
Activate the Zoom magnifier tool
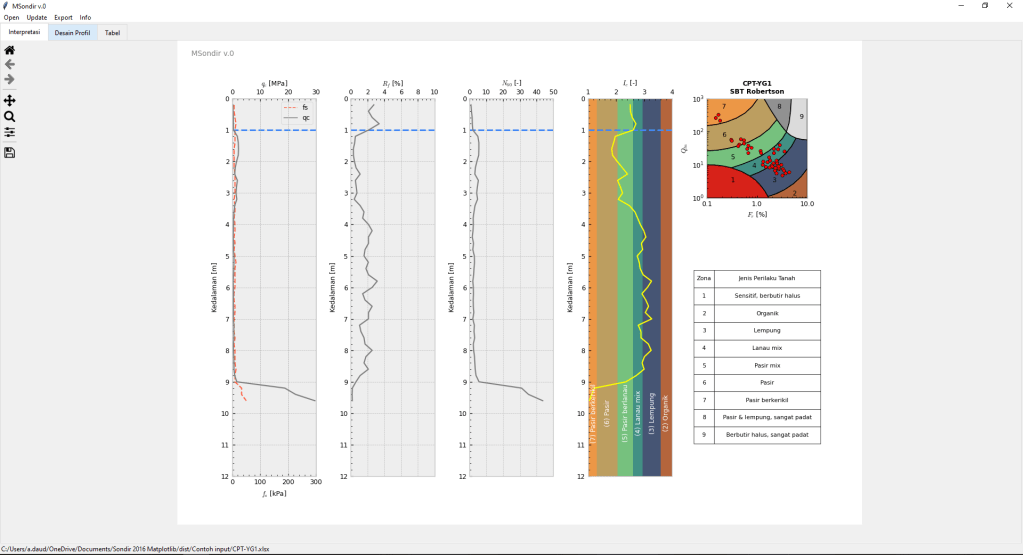tap(10, 117)
